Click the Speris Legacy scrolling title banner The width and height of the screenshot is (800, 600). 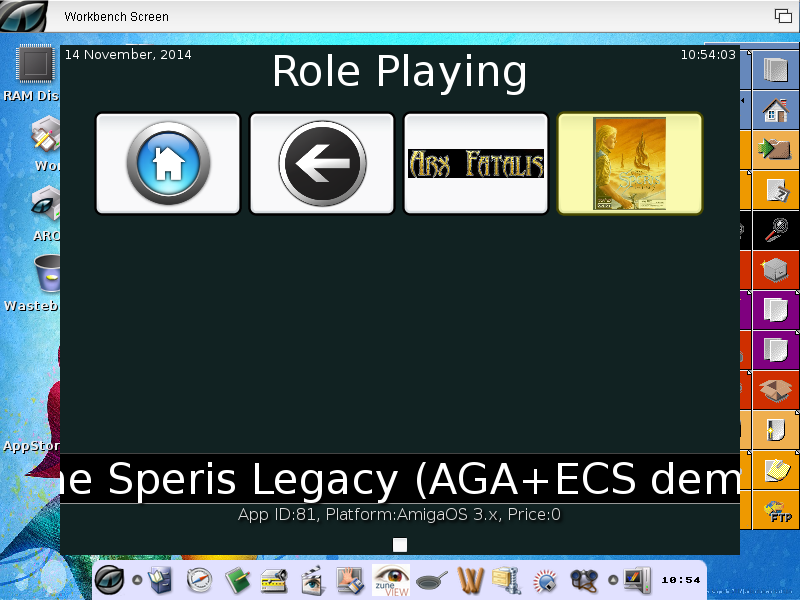pos(400,479)
